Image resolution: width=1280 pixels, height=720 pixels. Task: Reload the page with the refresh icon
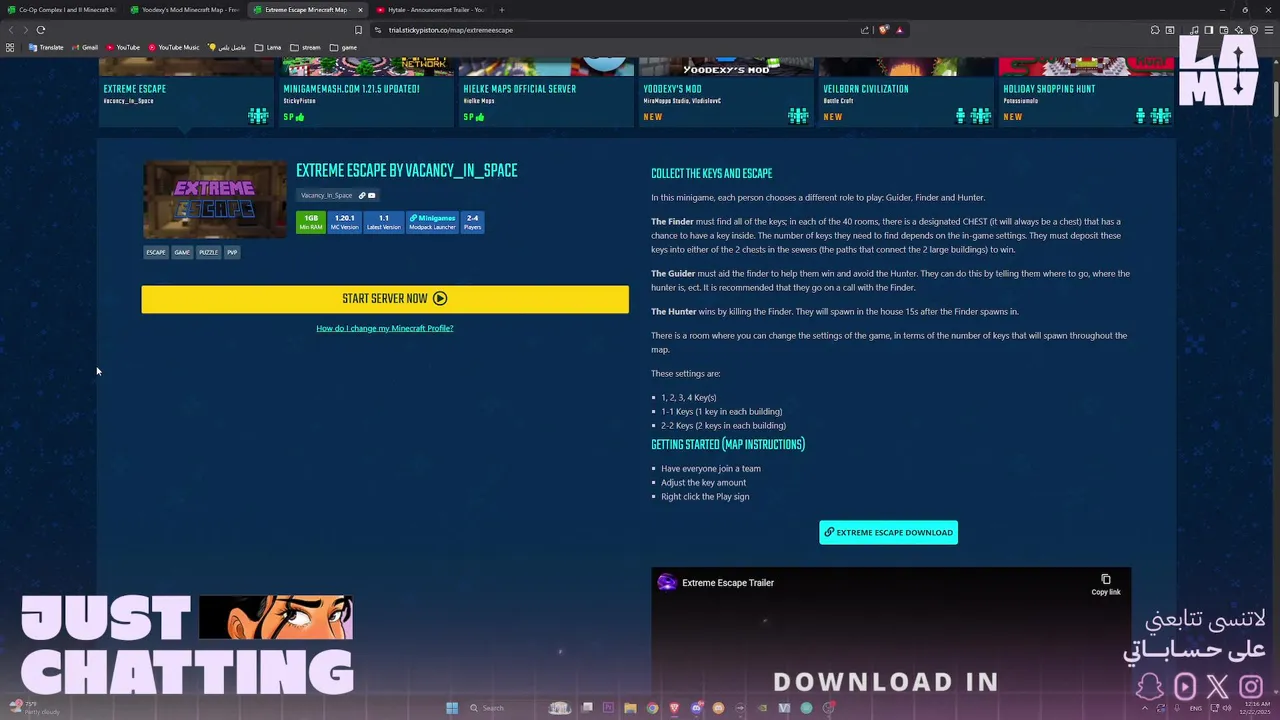click(41, 30)
